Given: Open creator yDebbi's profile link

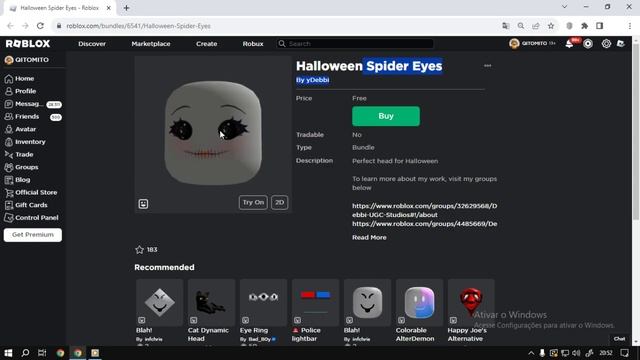Looking at the screenshot, I should (x=318, y=80).
